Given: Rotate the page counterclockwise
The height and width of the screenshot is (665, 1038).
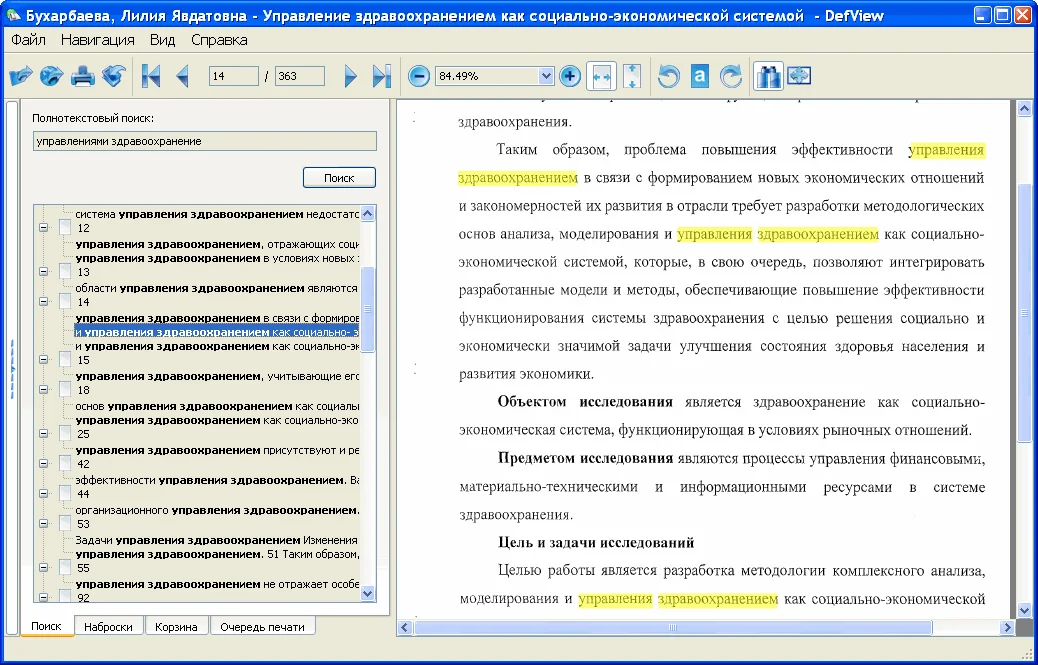Looking at the screenshot, I should pyautogui.click(x=668, y=75).
